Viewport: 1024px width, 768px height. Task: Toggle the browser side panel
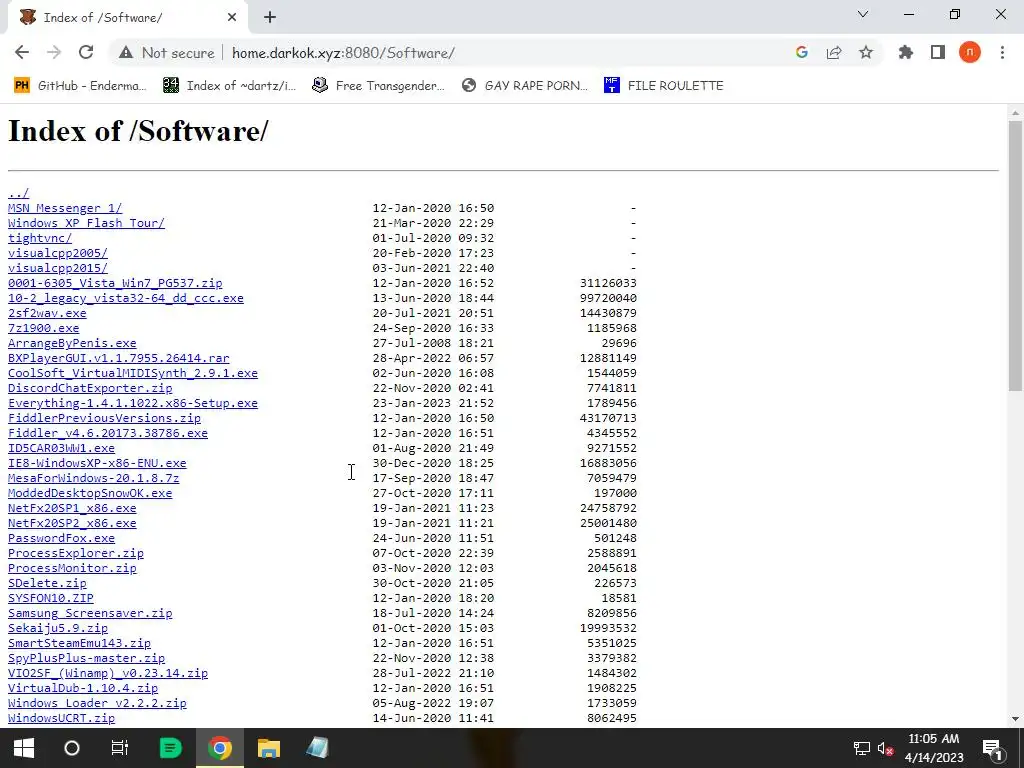(x=937, y=52)
